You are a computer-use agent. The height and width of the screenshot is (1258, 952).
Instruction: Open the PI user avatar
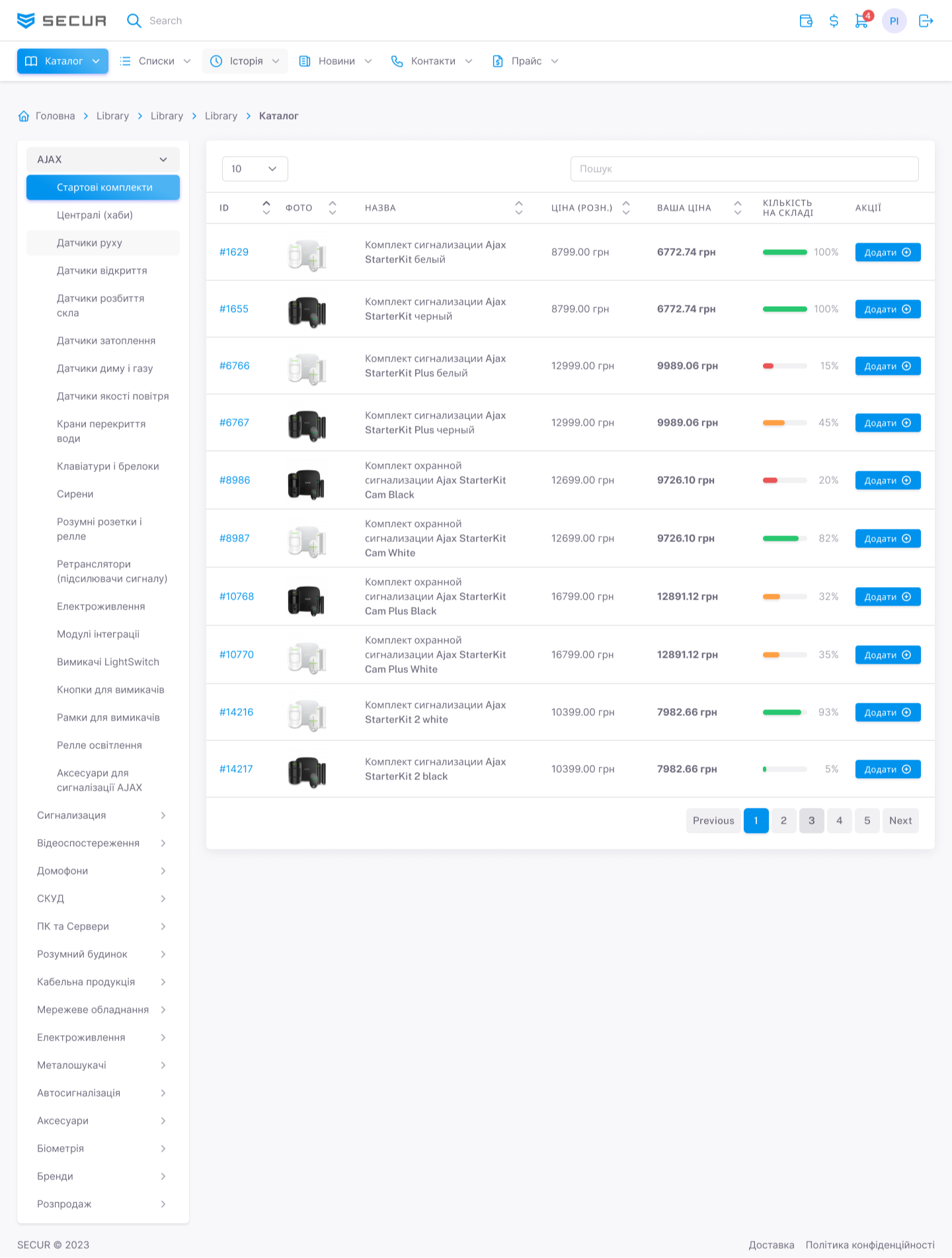(x=894, y=21)
